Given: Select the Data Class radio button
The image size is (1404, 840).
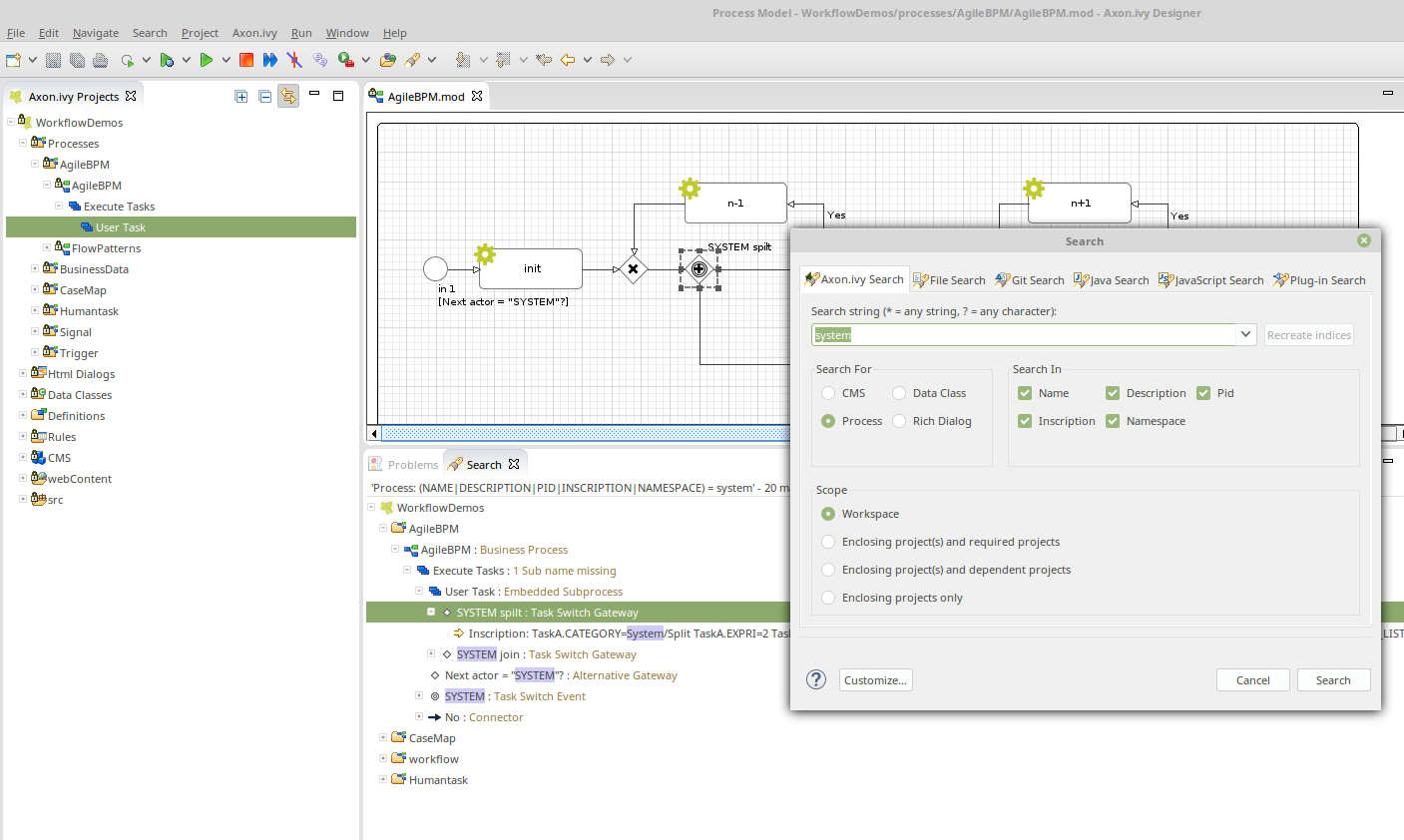Looking at the screenshot, I should coord(899,393).
